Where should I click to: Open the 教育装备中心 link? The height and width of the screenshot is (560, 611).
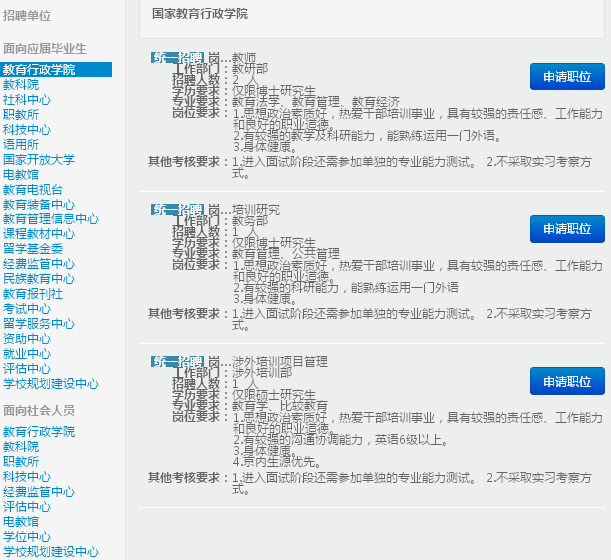tap(39, 204)
